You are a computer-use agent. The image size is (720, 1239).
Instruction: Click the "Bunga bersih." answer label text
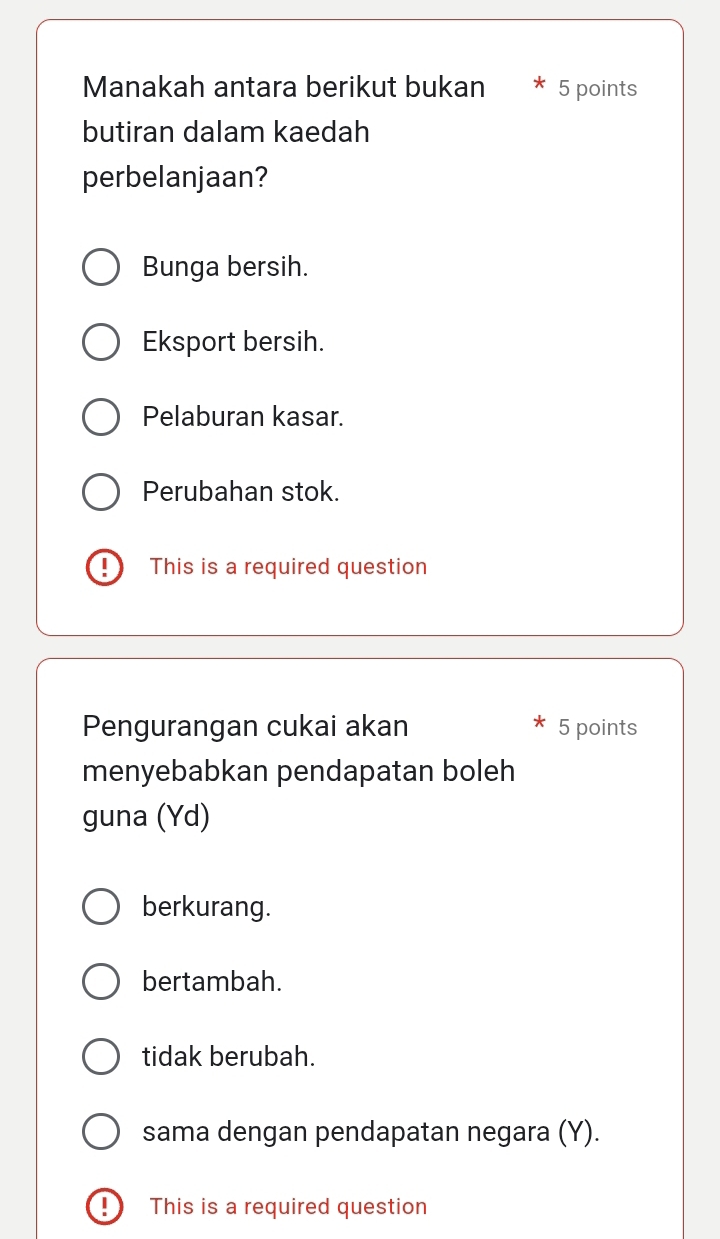(x=226, y=267)
